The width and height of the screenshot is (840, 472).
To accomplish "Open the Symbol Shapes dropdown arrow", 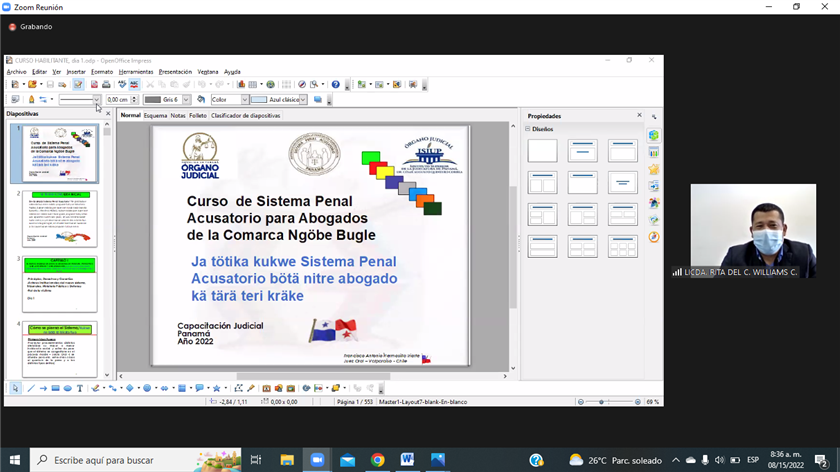I will [x=155, y=388].
